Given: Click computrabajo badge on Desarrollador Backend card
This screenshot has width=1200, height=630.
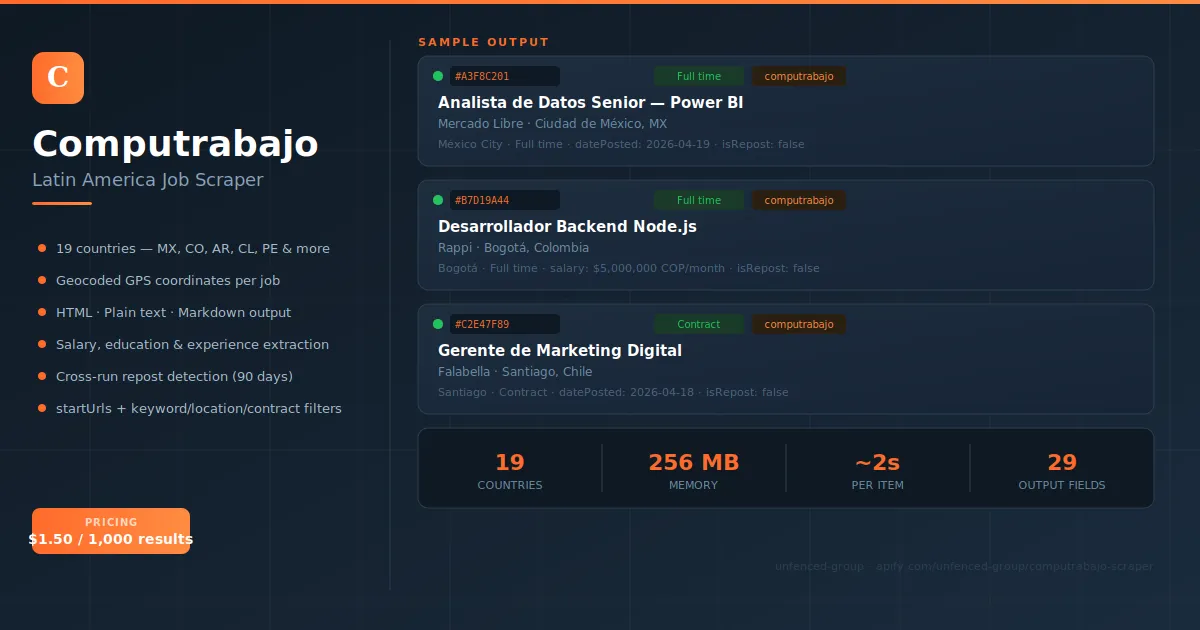Looking at the screenshot, I should (x=799, y=200).
